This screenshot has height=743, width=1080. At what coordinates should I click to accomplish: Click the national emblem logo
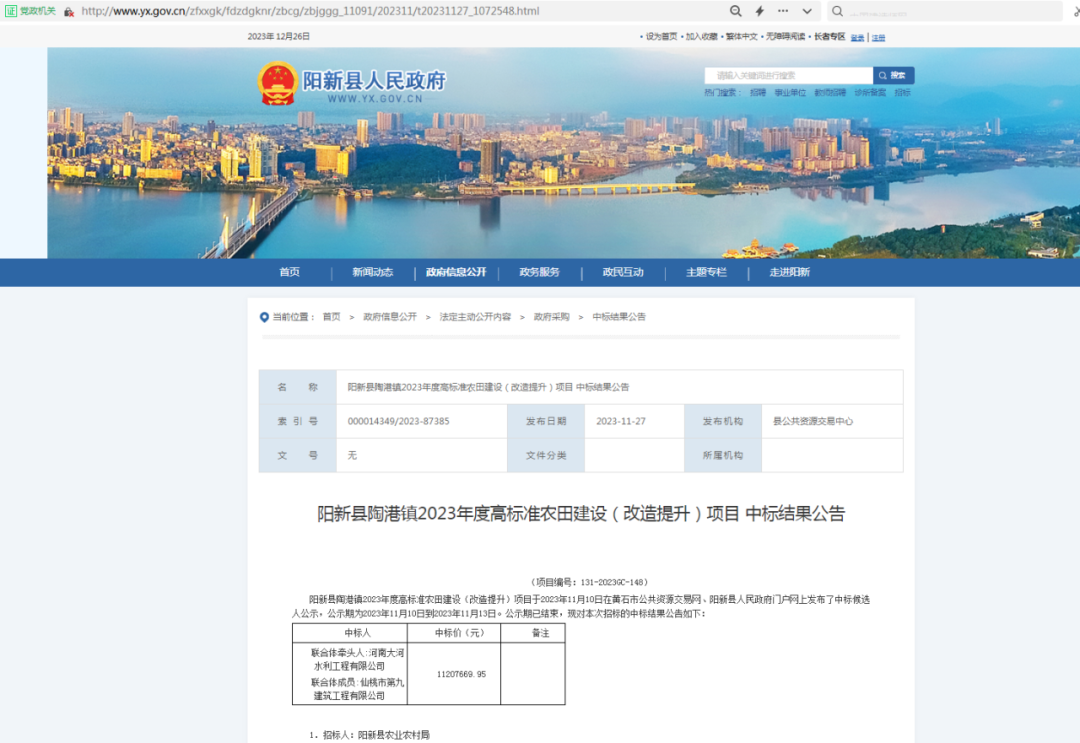click(277, 83)
